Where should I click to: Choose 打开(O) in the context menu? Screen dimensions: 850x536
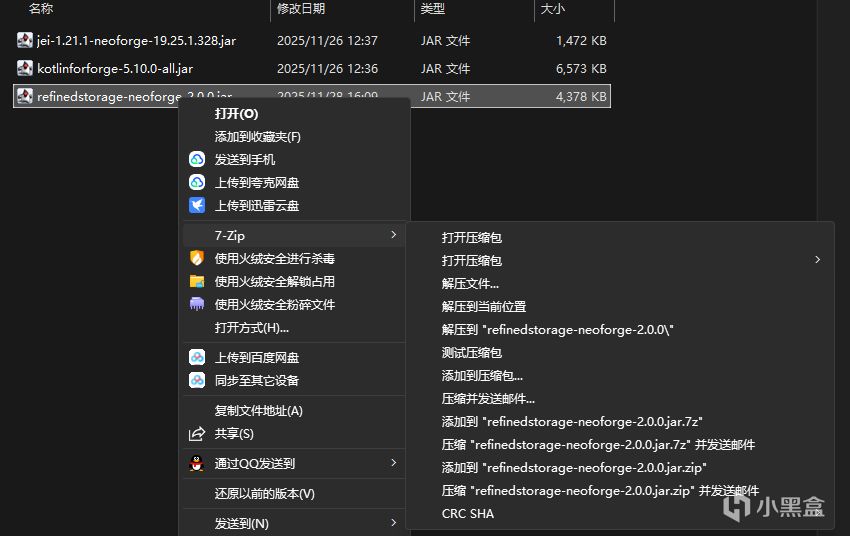click(236, 114)
